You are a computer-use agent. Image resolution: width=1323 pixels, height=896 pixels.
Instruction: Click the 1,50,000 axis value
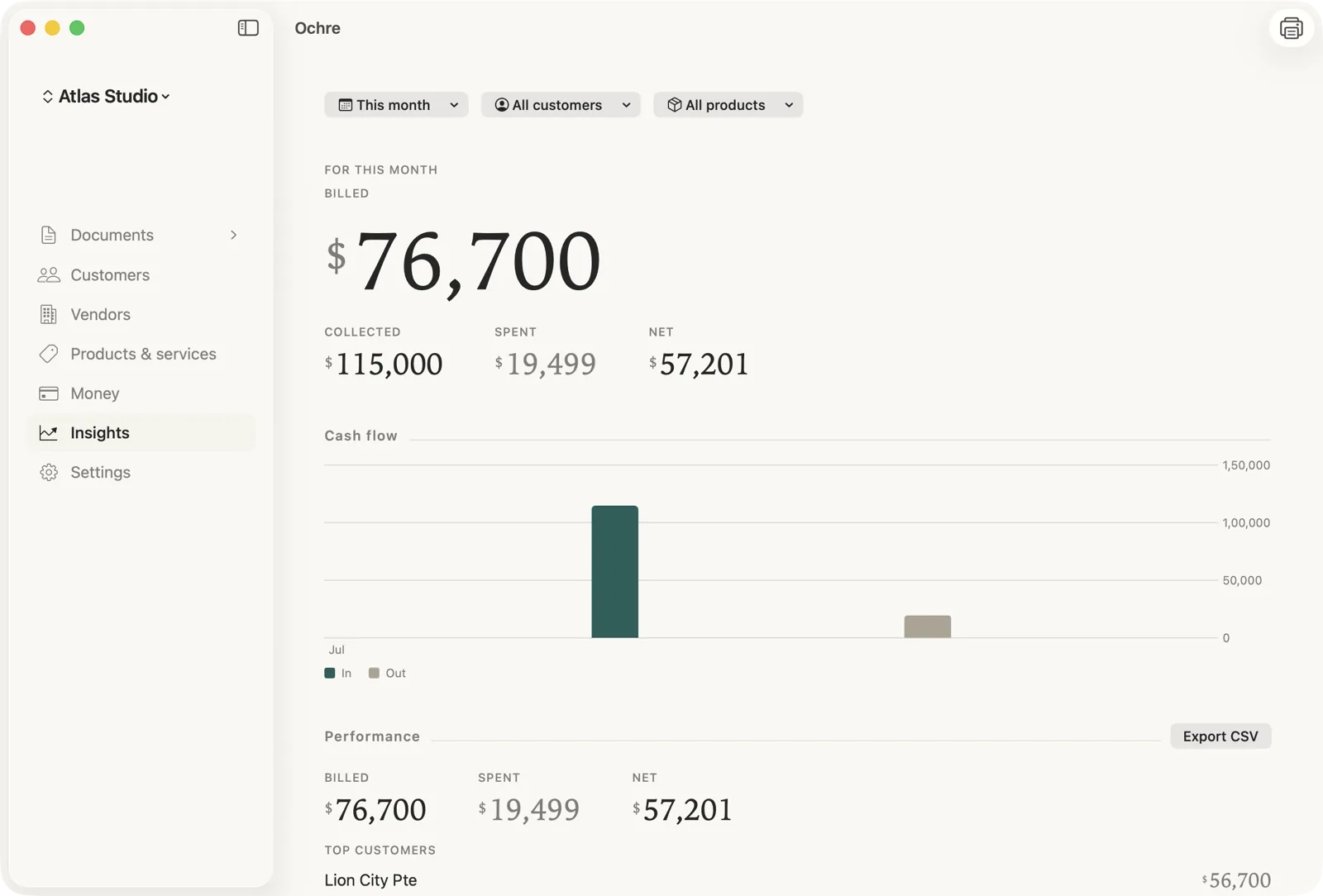[1246, 465]
